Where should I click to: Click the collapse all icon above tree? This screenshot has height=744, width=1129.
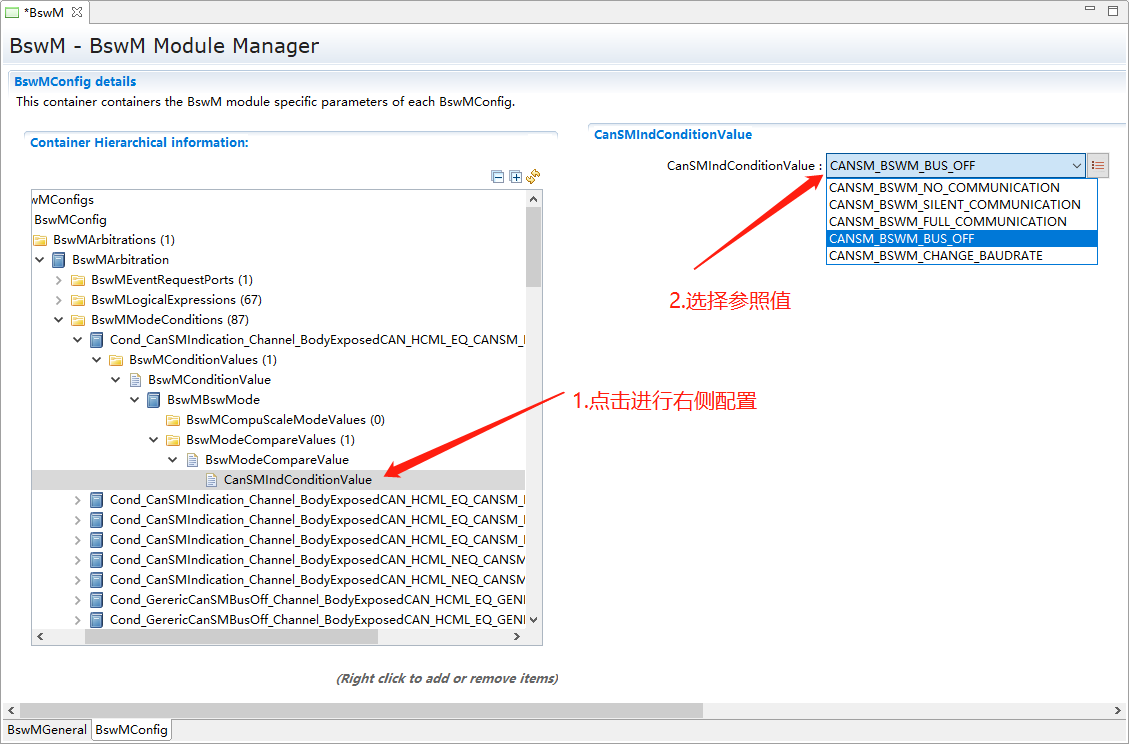[498, 177]
